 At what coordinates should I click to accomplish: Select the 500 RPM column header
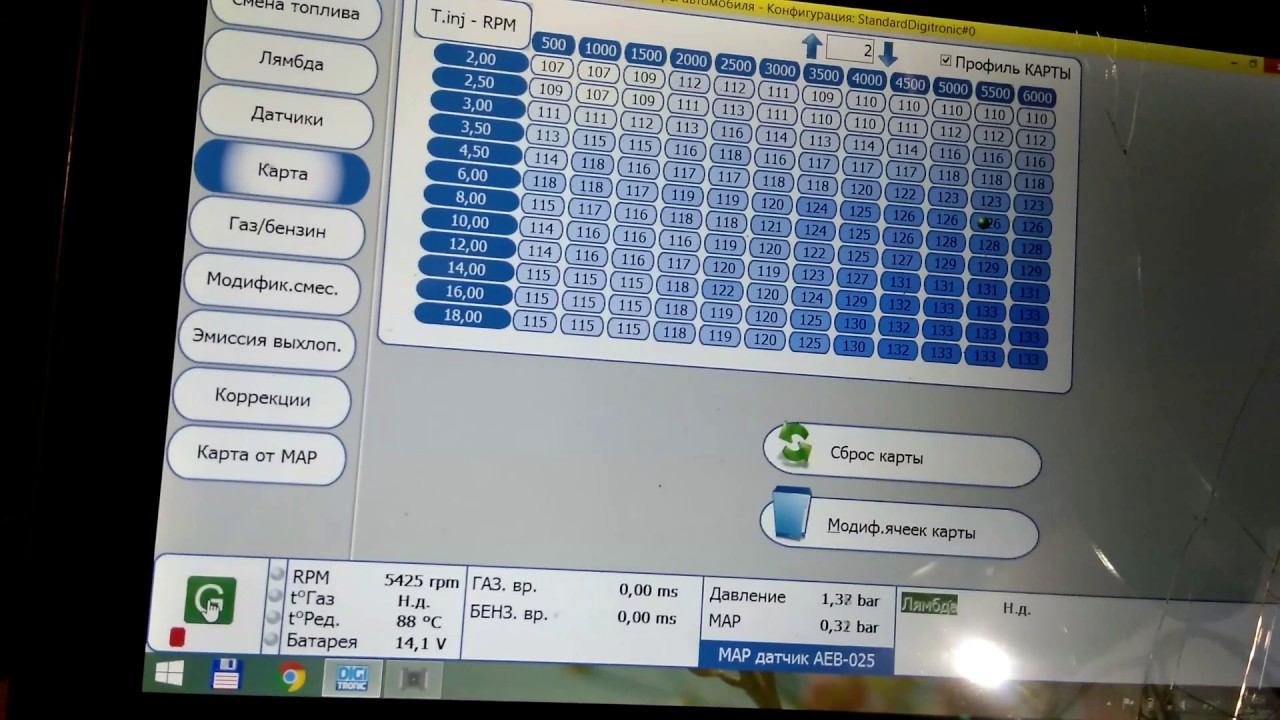[x=554, y=44]
